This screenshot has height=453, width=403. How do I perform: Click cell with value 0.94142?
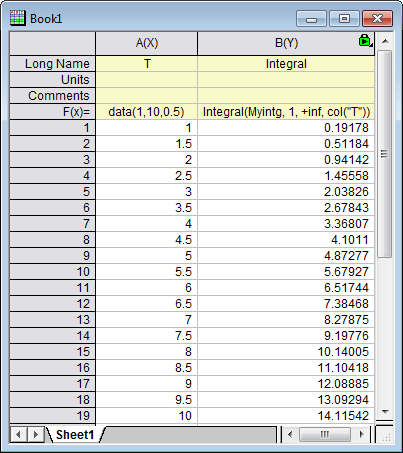(286, 160)
